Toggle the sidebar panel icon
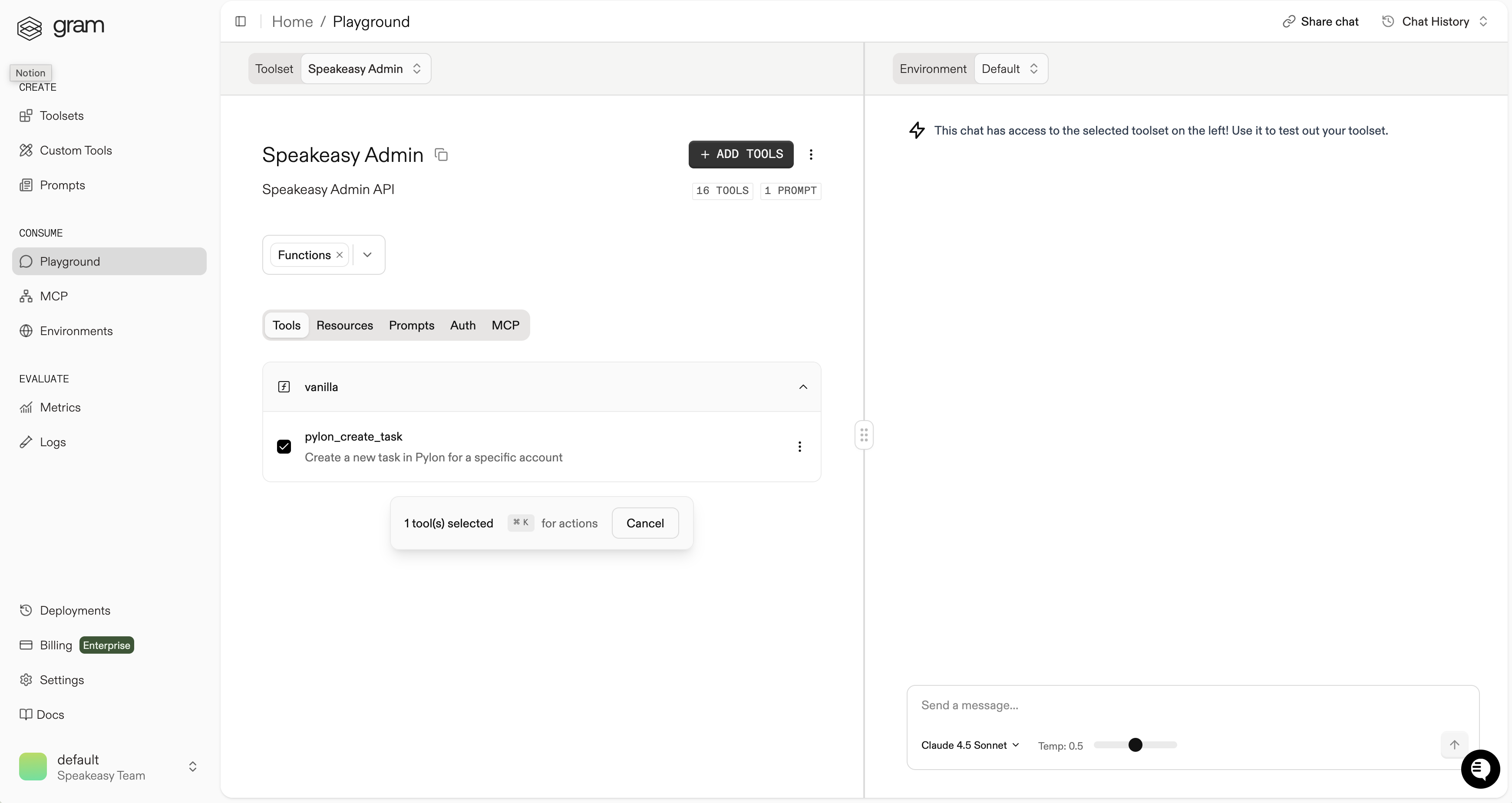Image resolution: width=1512 pixels, height=803 pixels. pyautogui.click(x=240, y=22)
